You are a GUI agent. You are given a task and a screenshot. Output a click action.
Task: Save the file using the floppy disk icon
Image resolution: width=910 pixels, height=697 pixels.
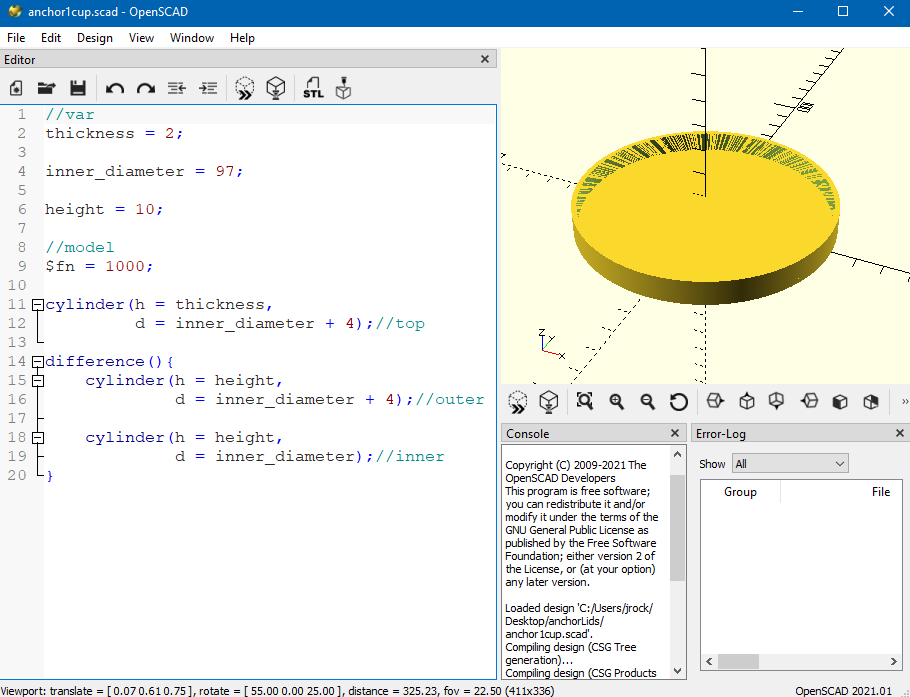pyautogui.click(x=77, y=88)
